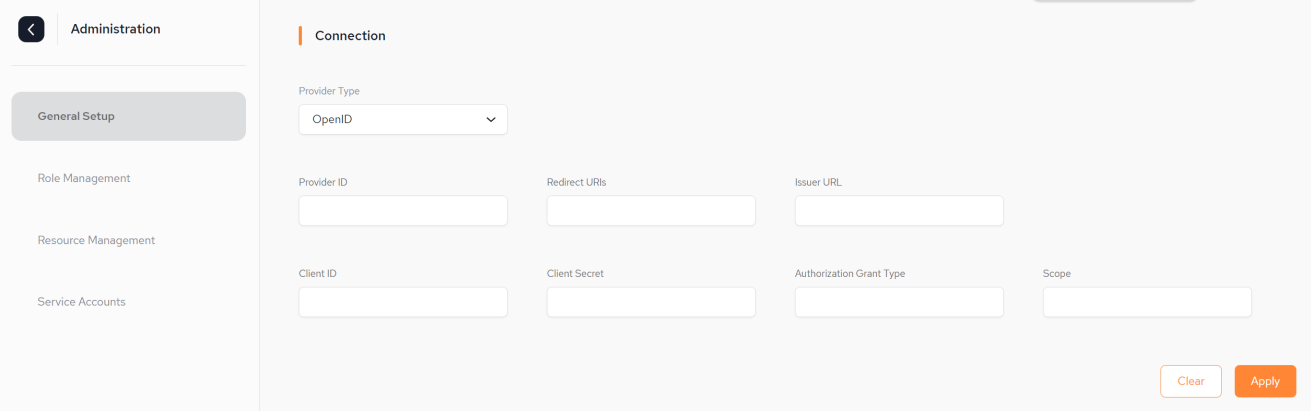Screen dimensions: 1311x411
Task: Click inside the Issuer URL field
Action: [899, 211]
